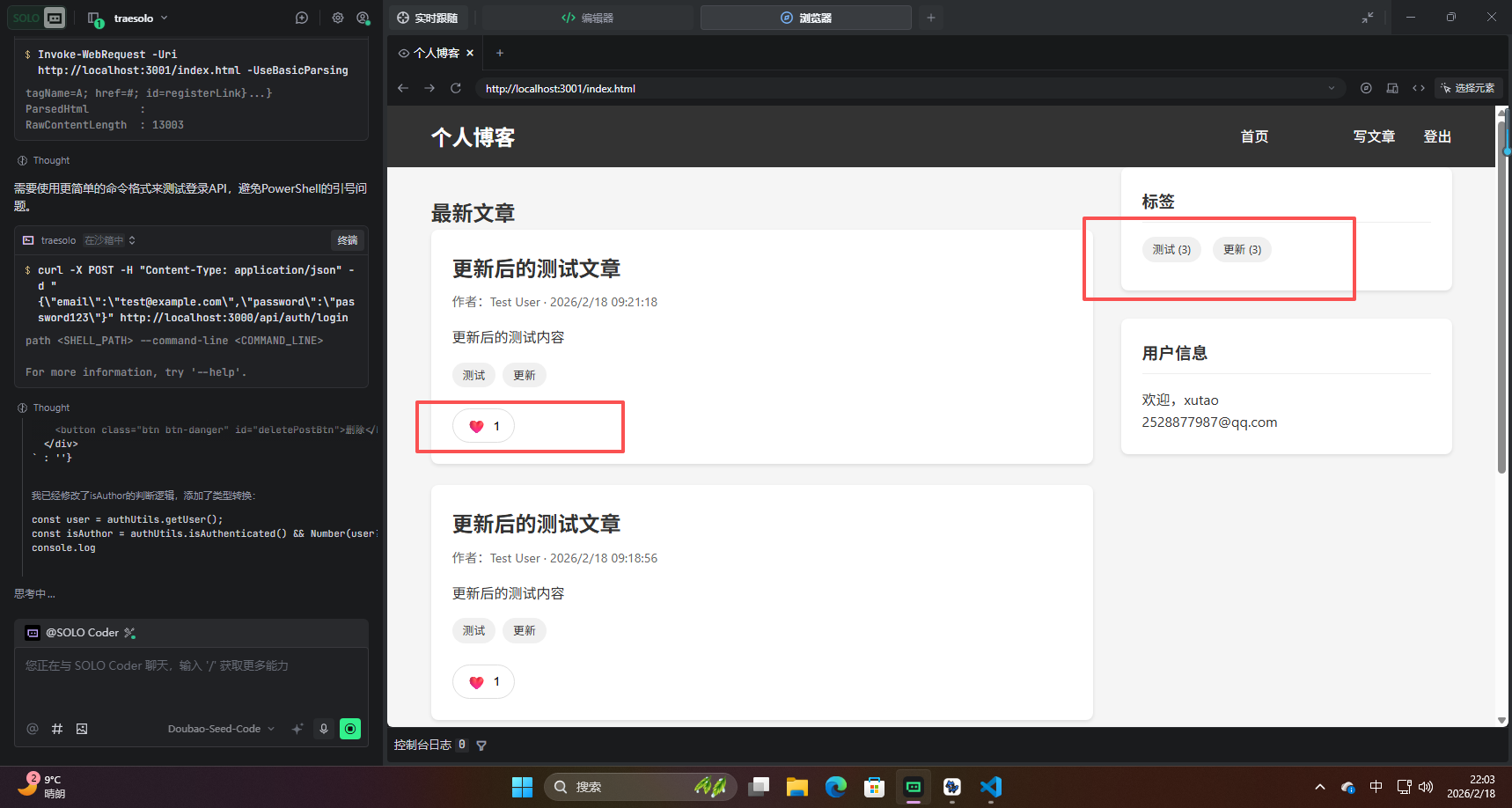Launch Visual Studio Code from the taskbar
Screen dimensions: 1512x808
991,787
